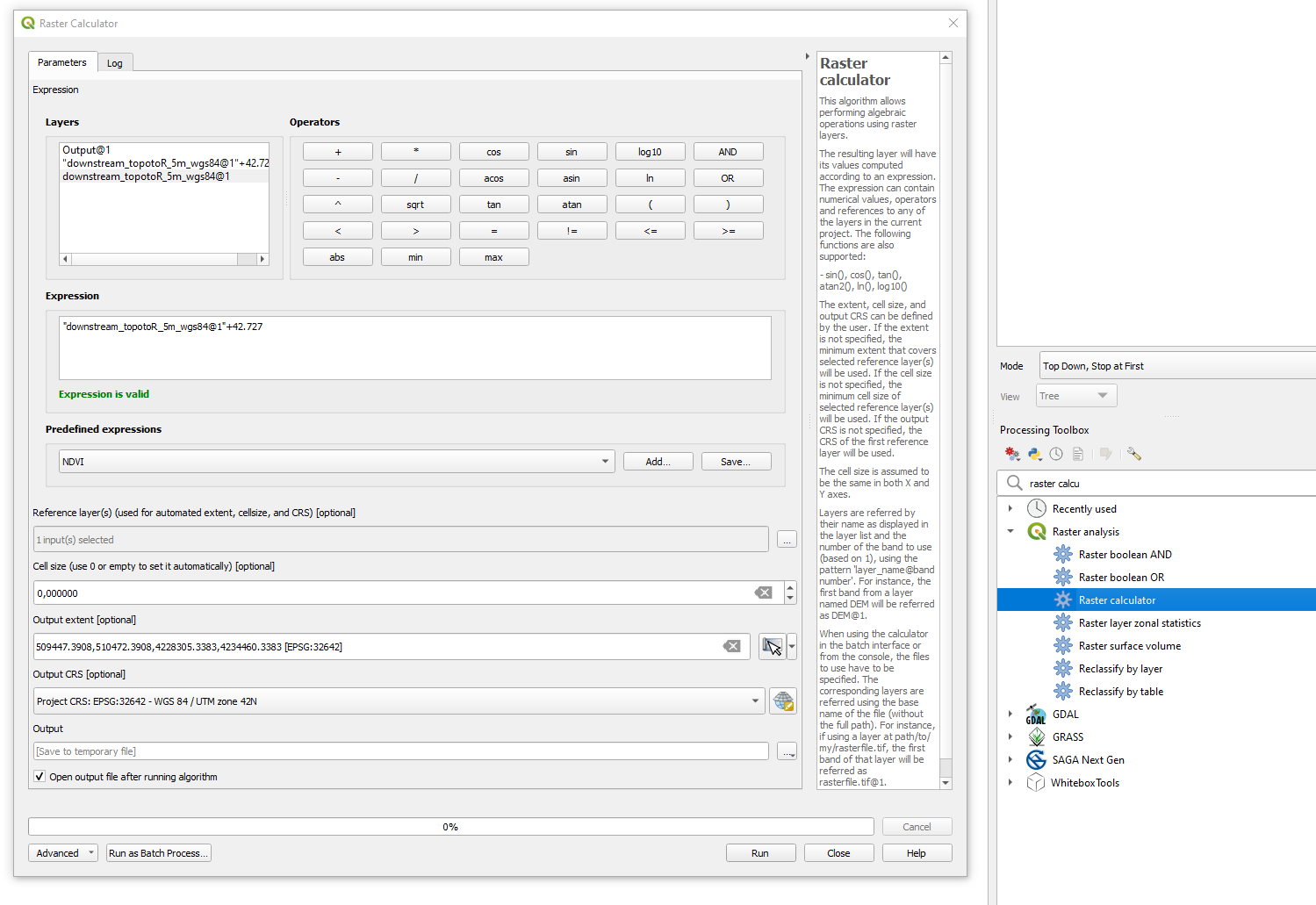1316x905 pixels.
Task: Increase Cell size with the up stepper arrow
Action: coord(790,587)
